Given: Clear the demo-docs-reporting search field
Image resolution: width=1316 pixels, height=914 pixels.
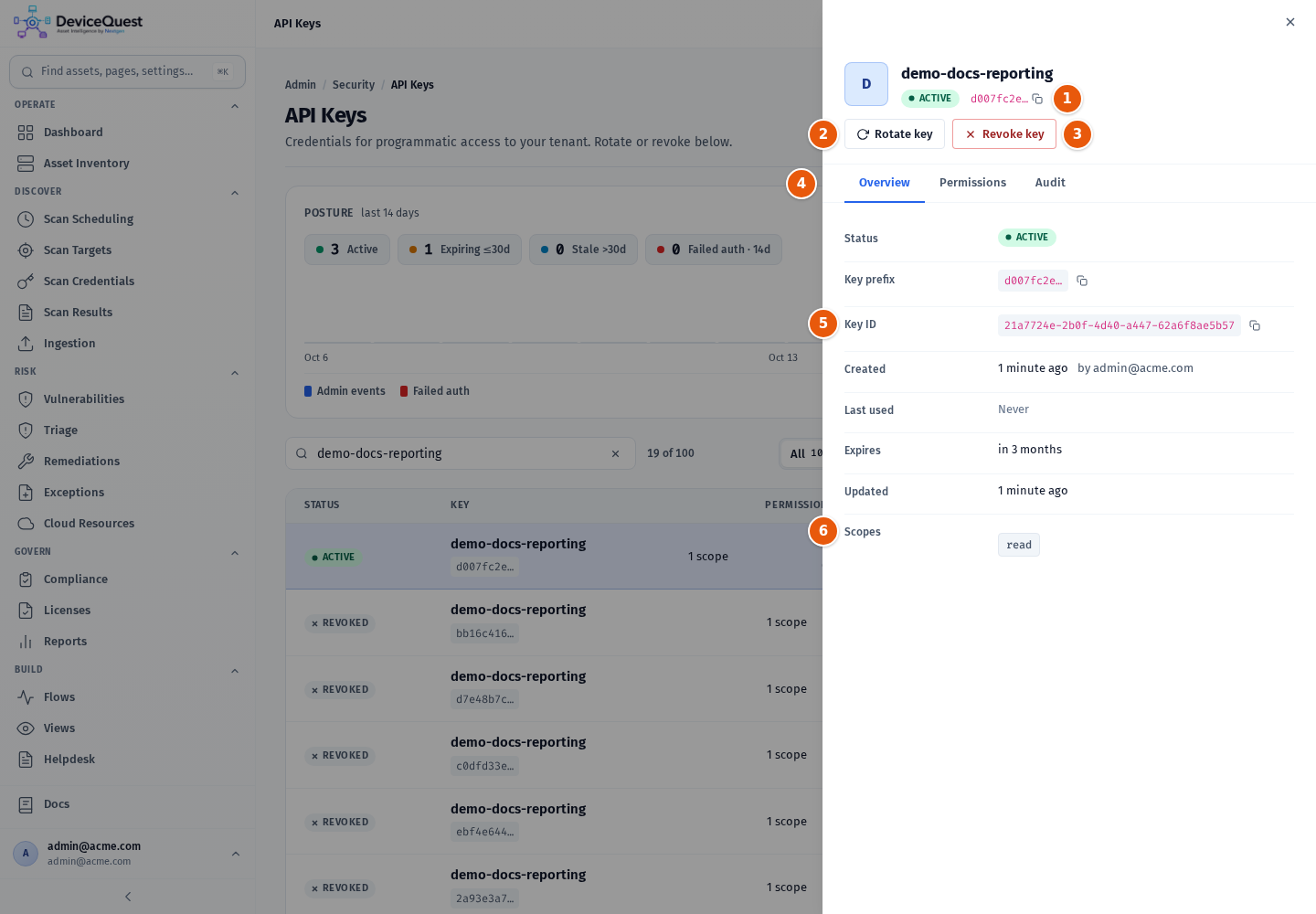Looking at the screenshot, I should 615,454.
